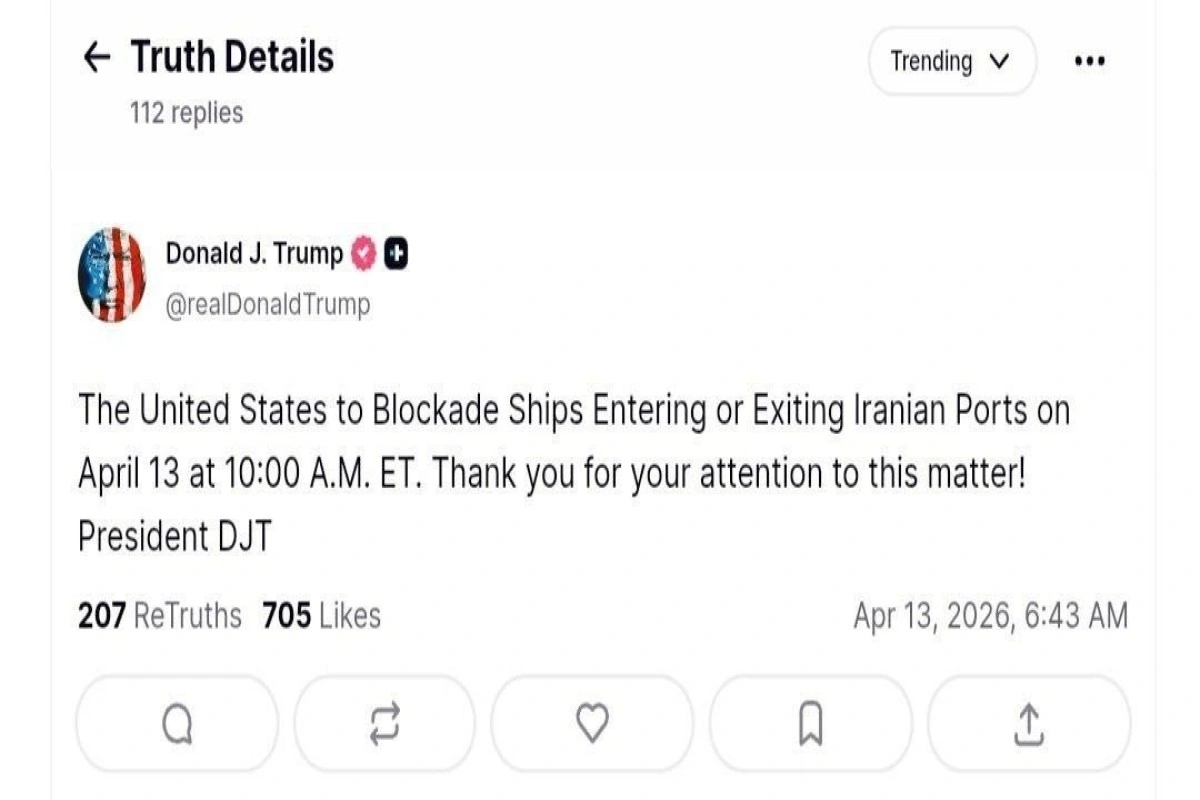Click the plus badge beside the name
This screenshot has width=1200, height=800.
point(396,255)
